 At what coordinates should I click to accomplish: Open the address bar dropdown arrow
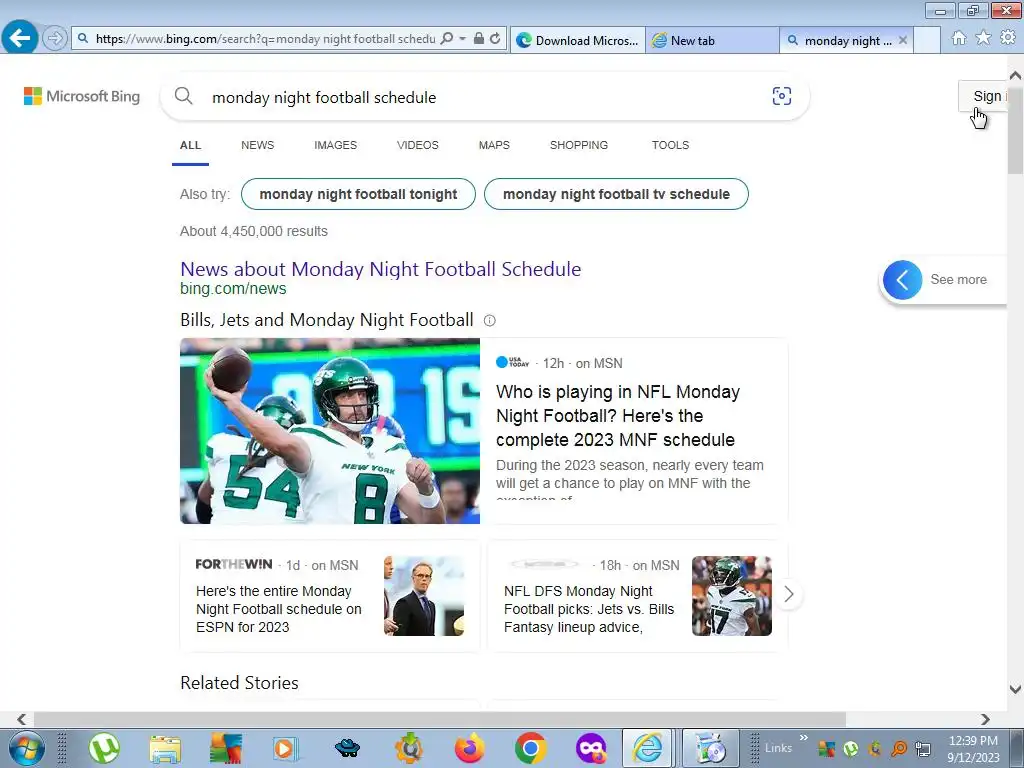(462, 39)
